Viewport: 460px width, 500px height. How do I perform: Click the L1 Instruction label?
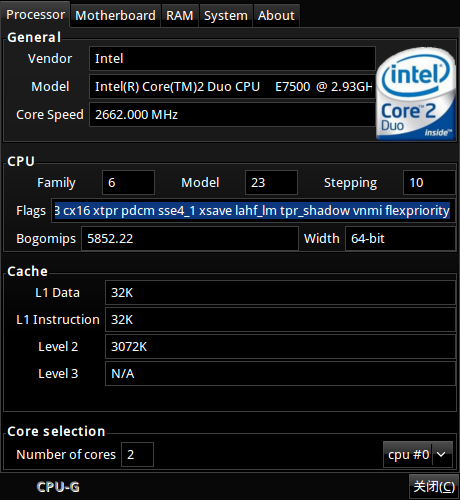pyautogui.click(x=58, y=320)
